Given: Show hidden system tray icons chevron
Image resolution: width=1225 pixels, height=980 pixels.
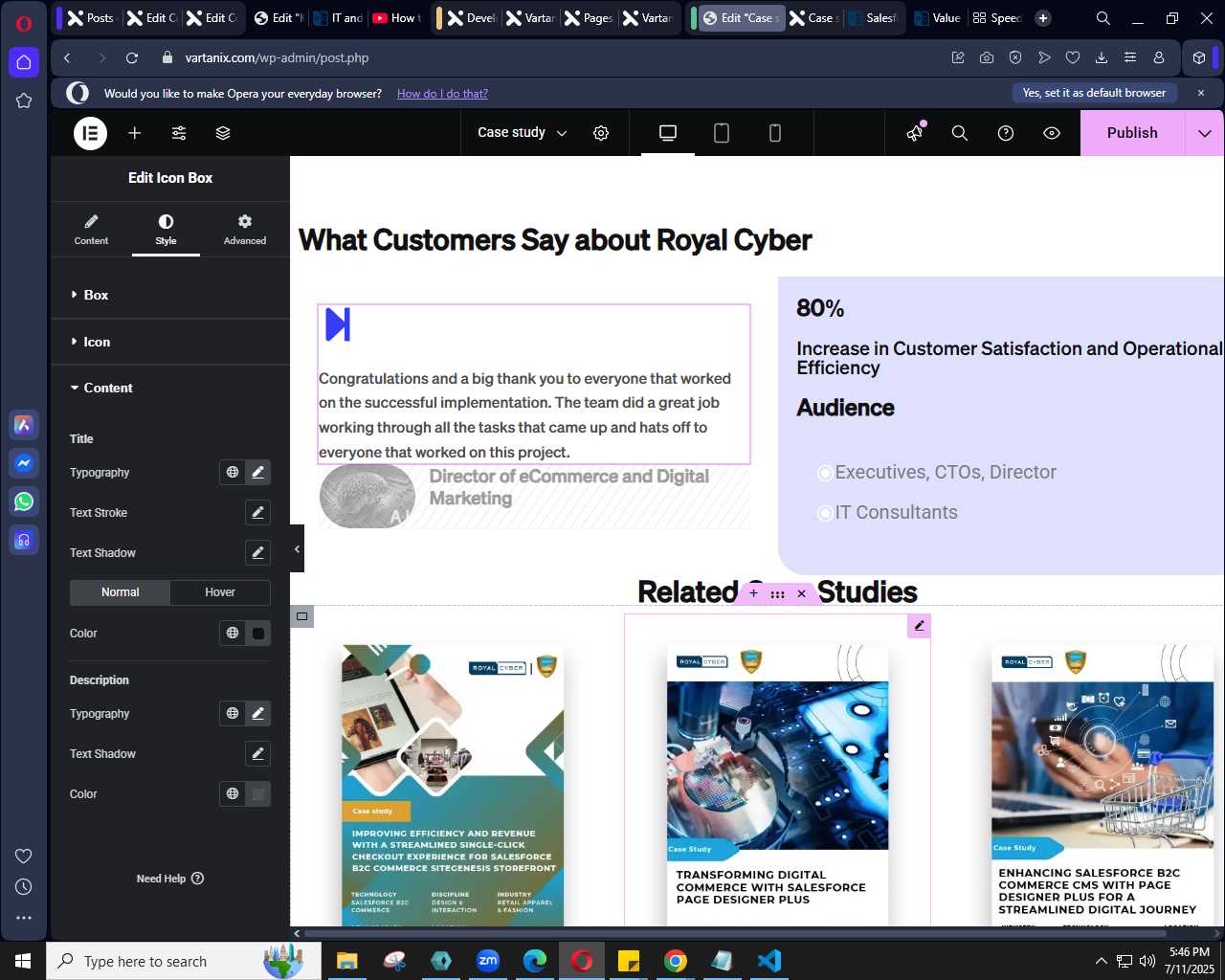Looking at the screenshot, I should click(x=1101, y=961).
